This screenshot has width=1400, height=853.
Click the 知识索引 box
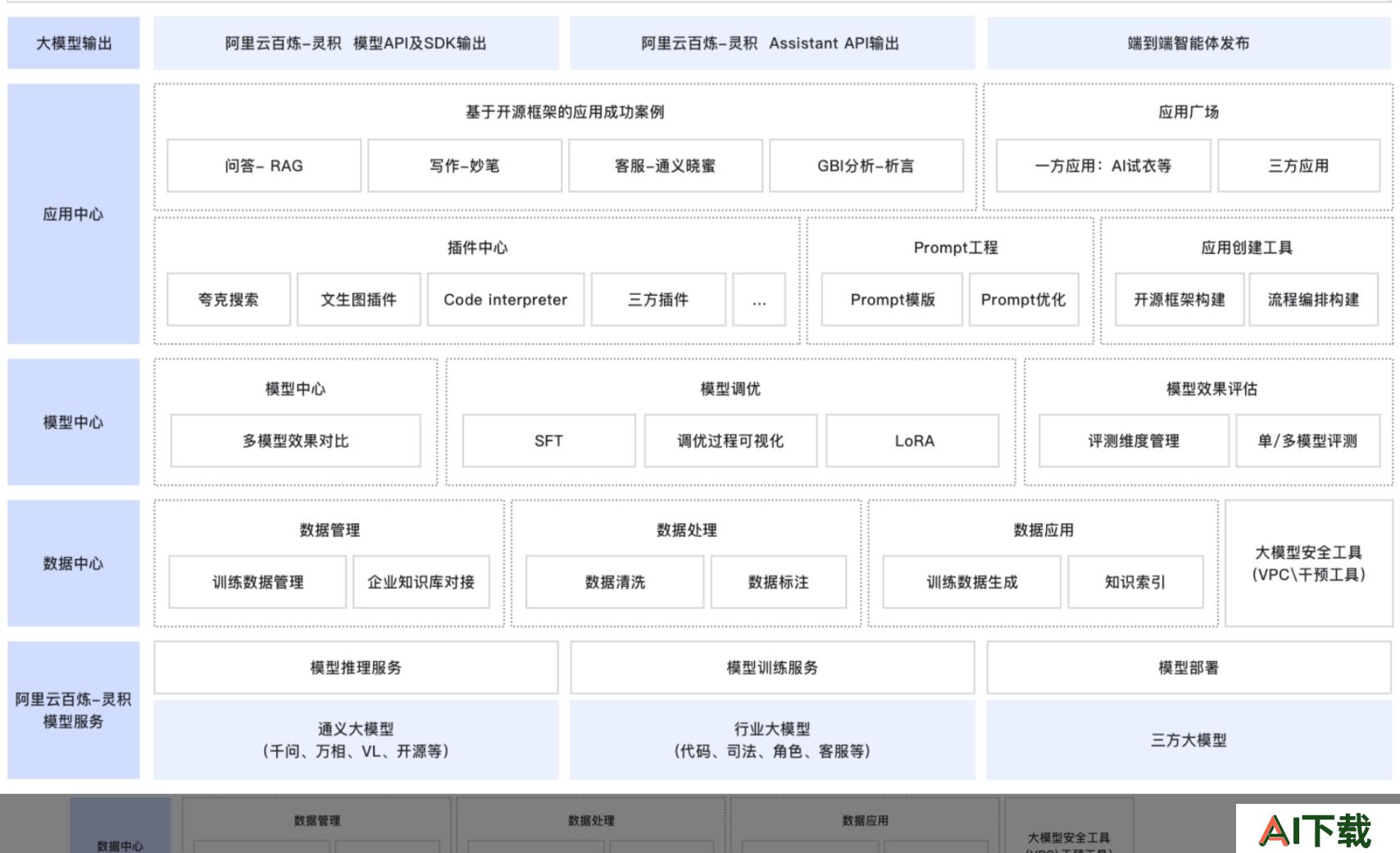pyautogui.click(x=1135, y=582)
